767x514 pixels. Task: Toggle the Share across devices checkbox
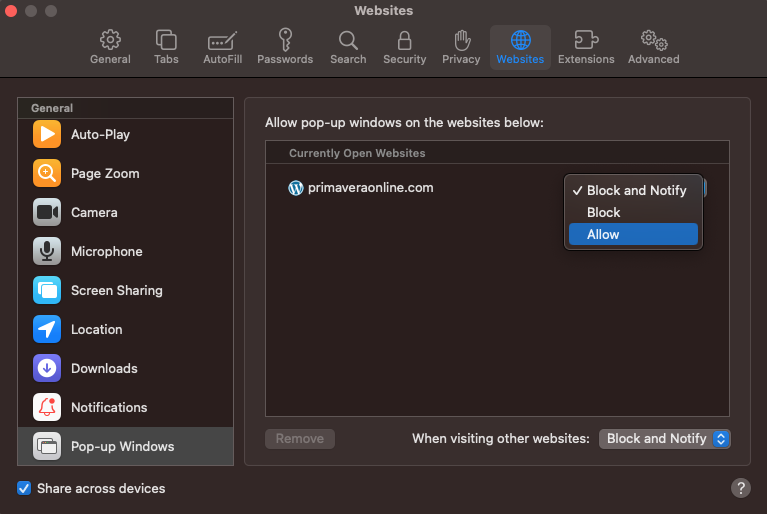(25, 489)
